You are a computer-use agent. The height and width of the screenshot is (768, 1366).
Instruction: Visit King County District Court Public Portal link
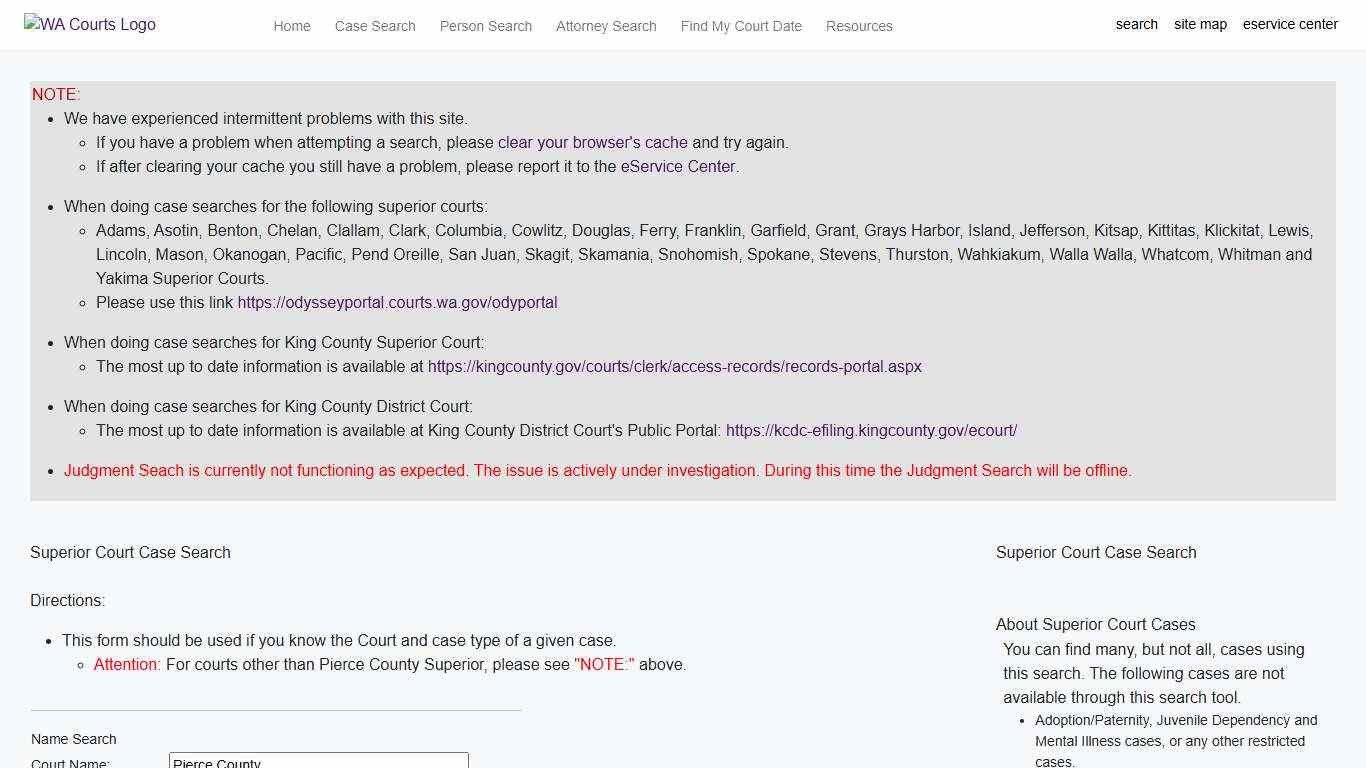pos(871,430)
